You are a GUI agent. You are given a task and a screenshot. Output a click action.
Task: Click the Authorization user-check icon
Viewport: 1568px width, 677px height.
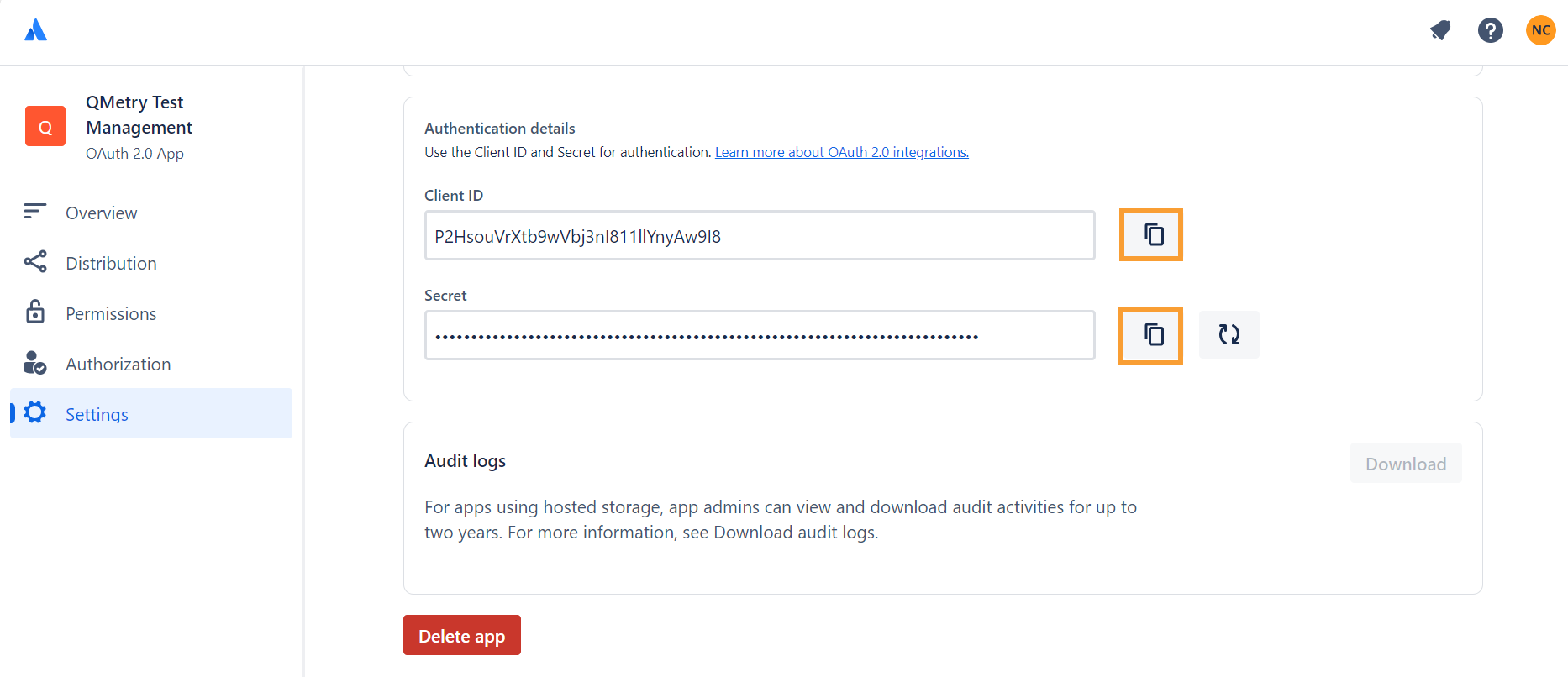34,363
